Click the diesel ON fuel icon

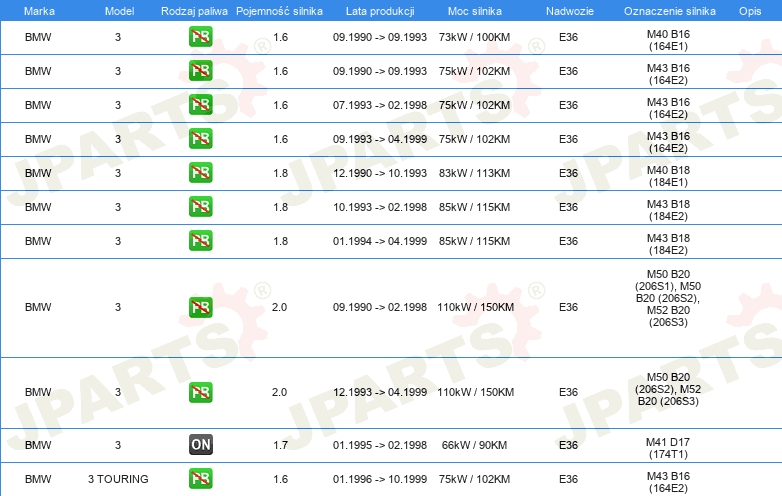click(201, 445)
